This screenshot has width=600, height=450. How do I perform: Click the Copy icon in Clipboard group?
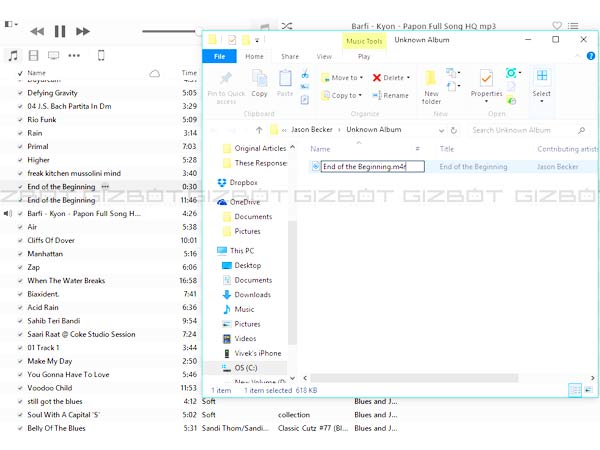[x=259, y=84]
